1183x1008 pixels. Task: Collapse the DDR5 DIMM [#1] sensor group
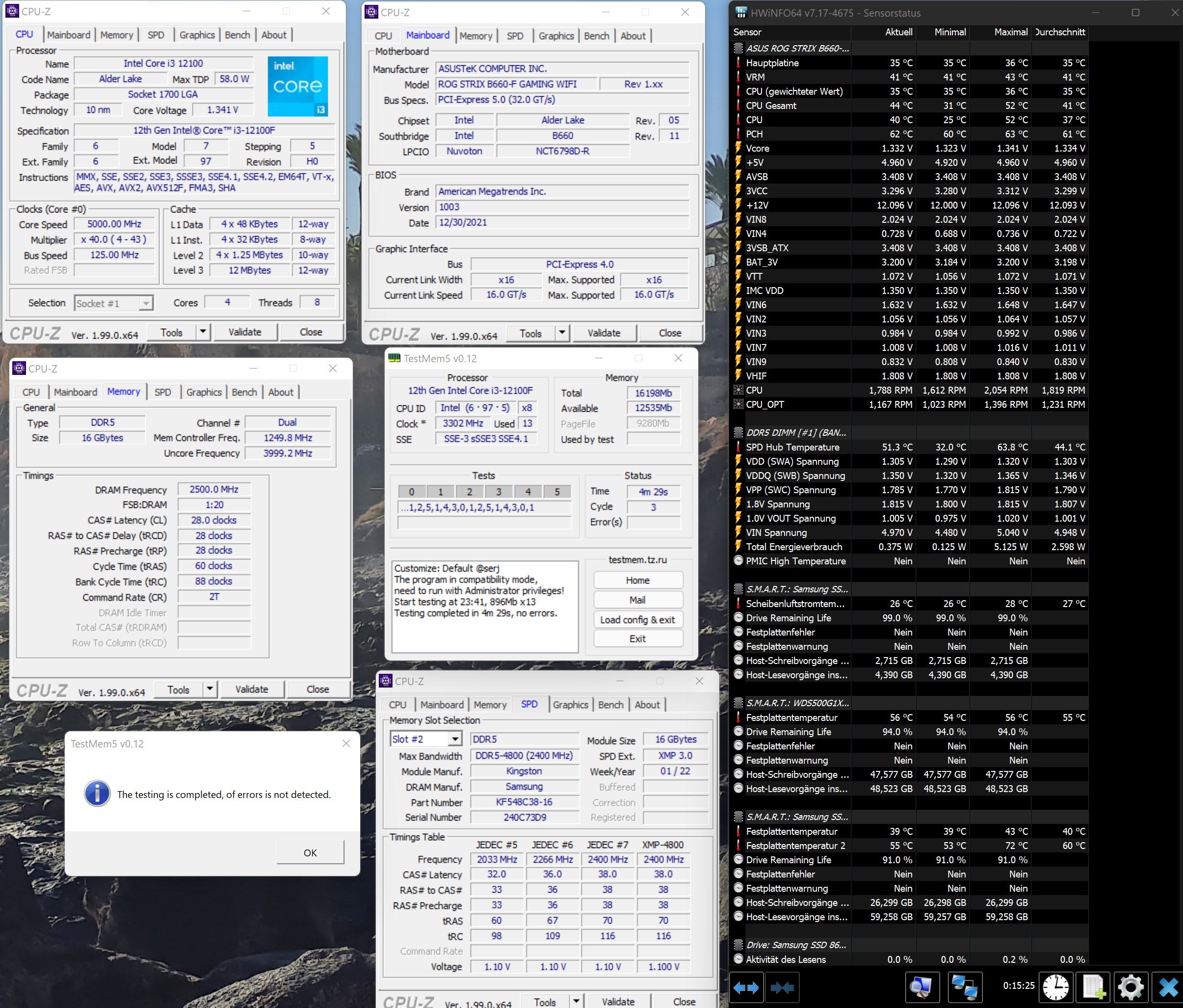(x=738, y=432)
